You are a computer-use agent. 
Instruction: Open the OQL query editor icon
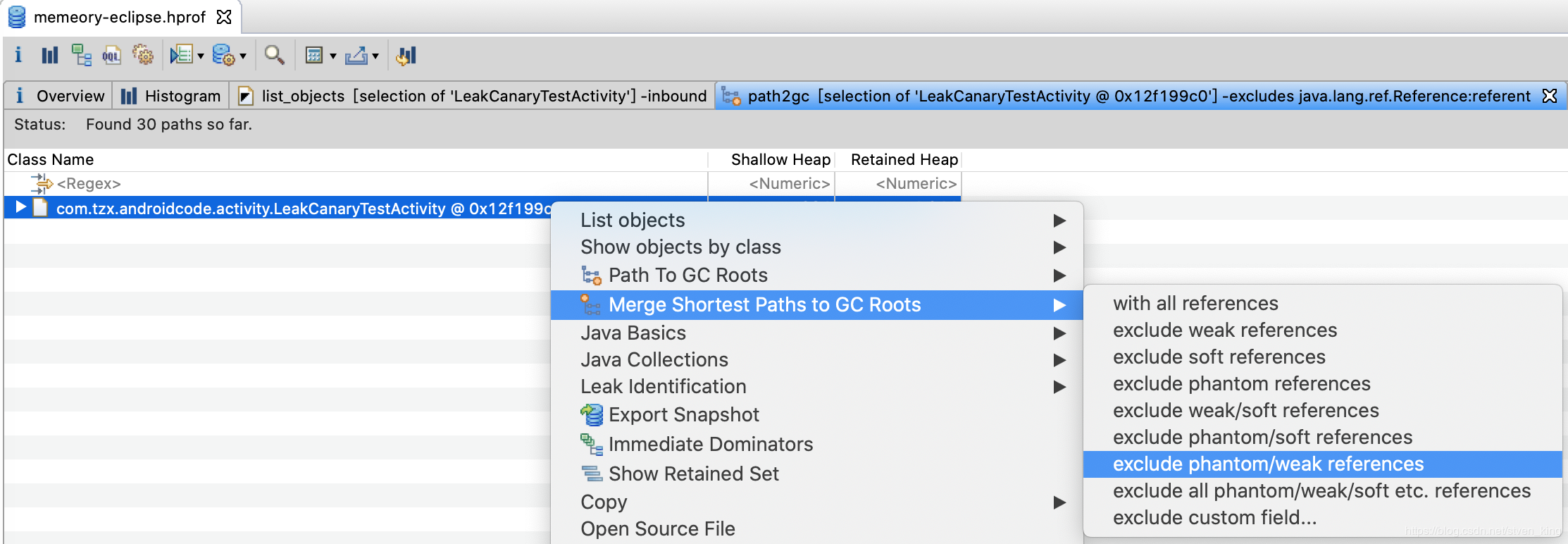tap(111, 55)
